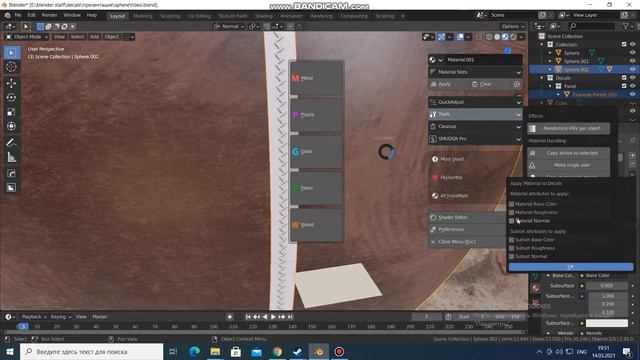The height and width of the screenshot is (360, 640).
Task: Open Preferences in the pie menu
Action: click(x=467, y=229)
